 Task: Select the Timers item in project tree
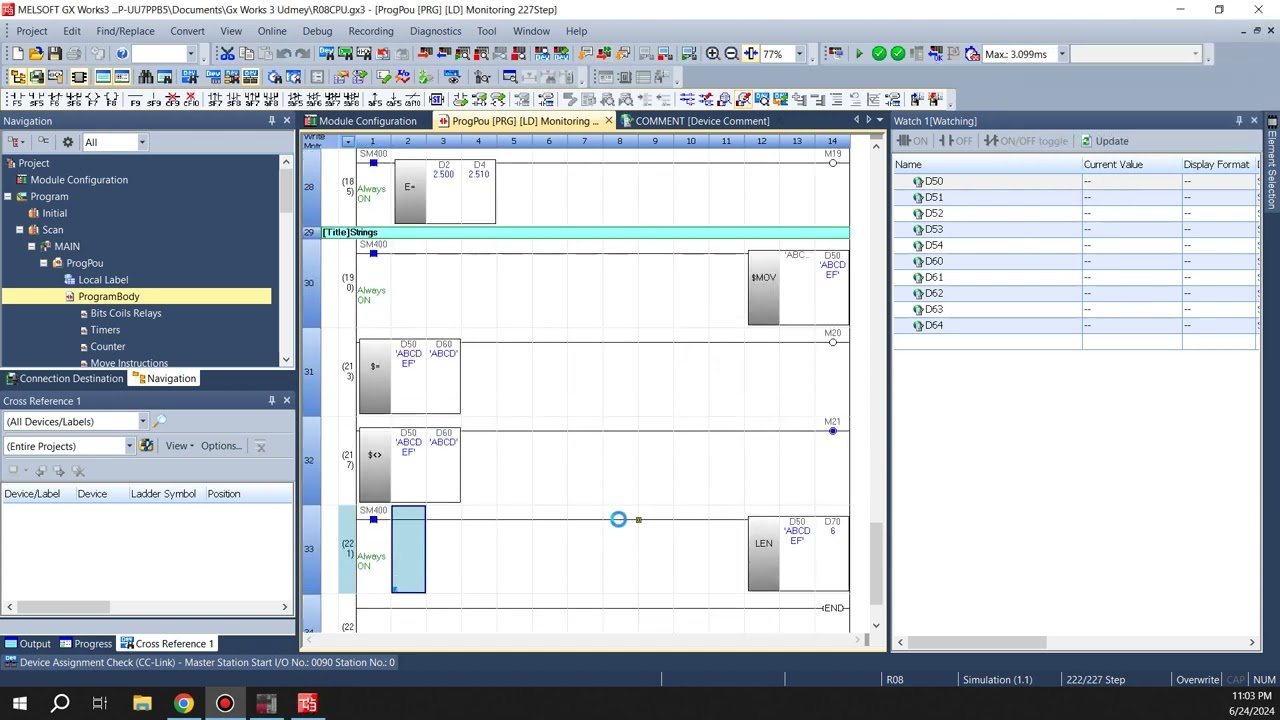(105, 330)
